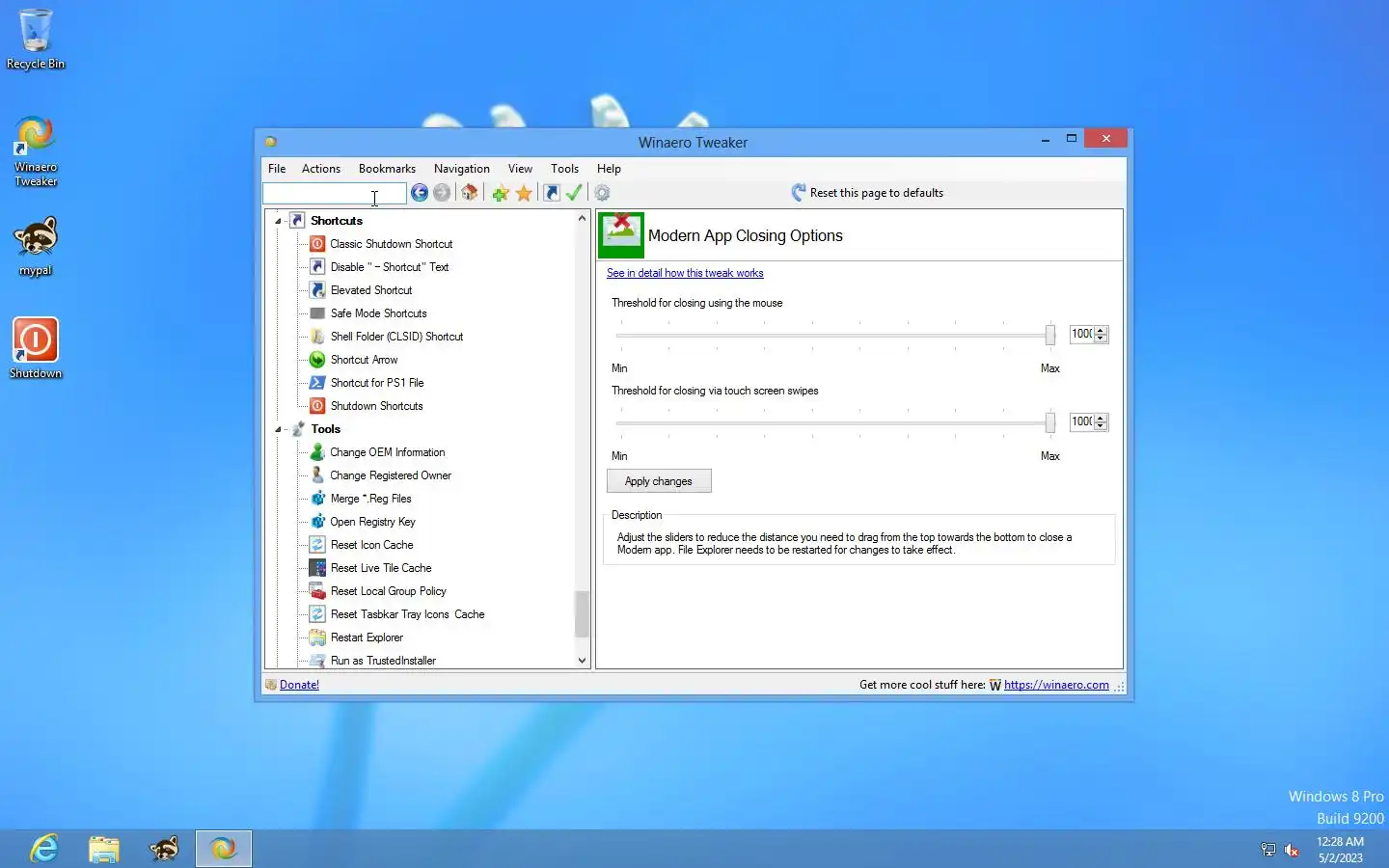The image size is (1389, 868).
Task: Open settings gear icon in toolbar
Action: point(602,193)
